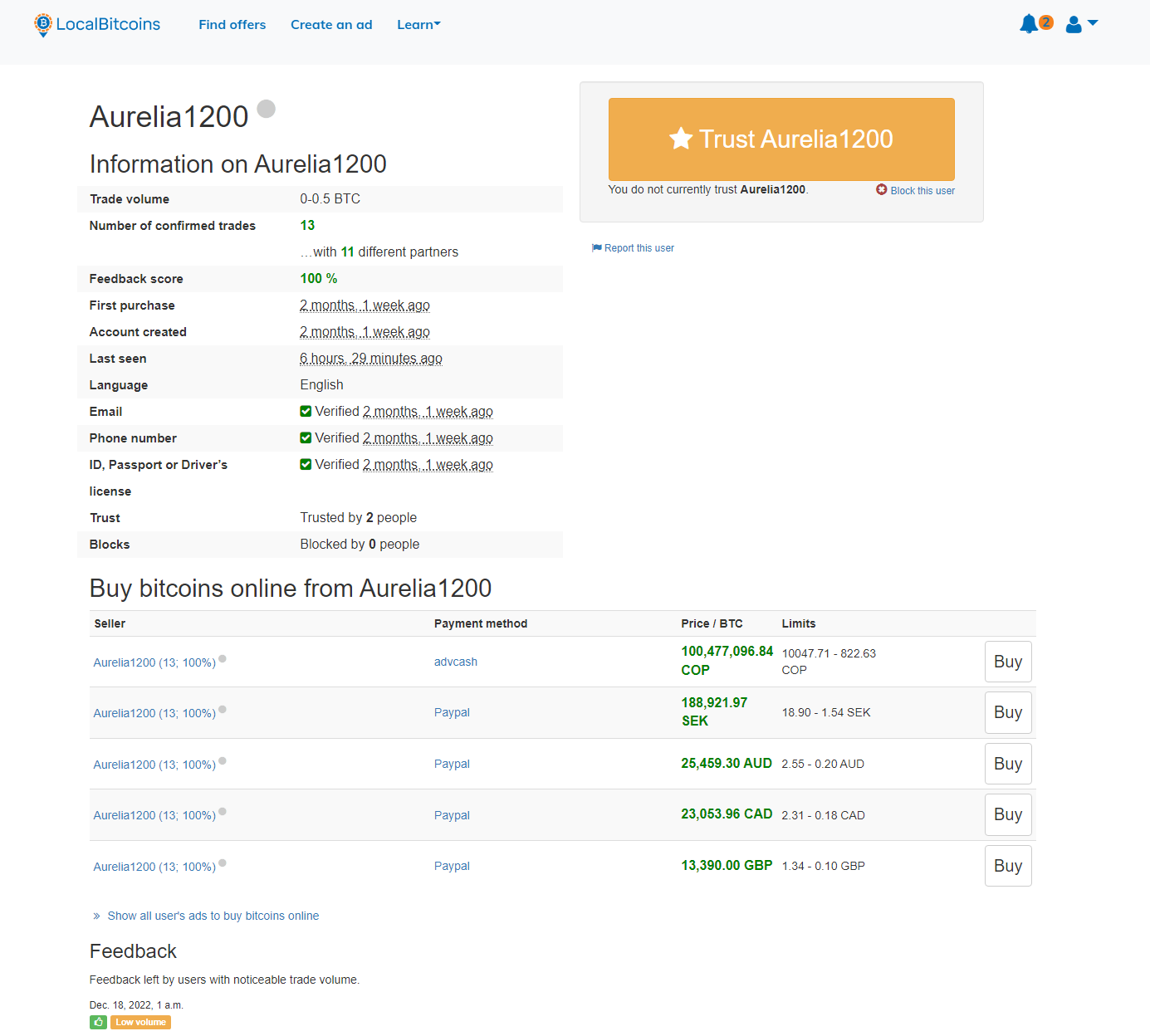Open the seller link in the SEK row
Image resolution: width=1150 pixels, height=1036 pixels.
click(154, 713)
